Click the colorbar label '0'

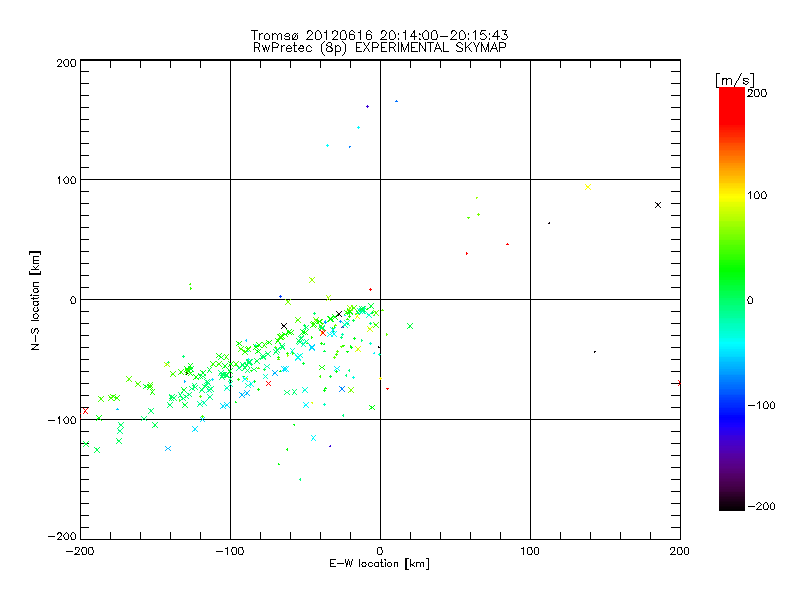coord(750,300)
